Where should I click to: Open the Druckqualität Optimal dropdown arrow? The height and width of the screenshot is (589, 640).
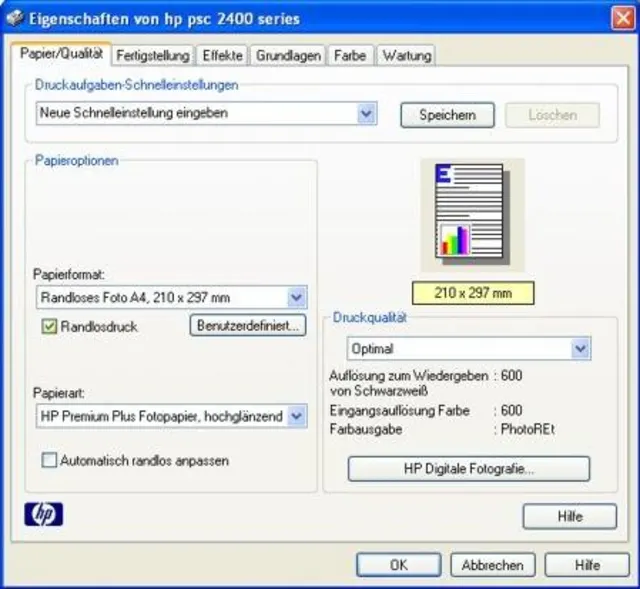click(580, 349)
